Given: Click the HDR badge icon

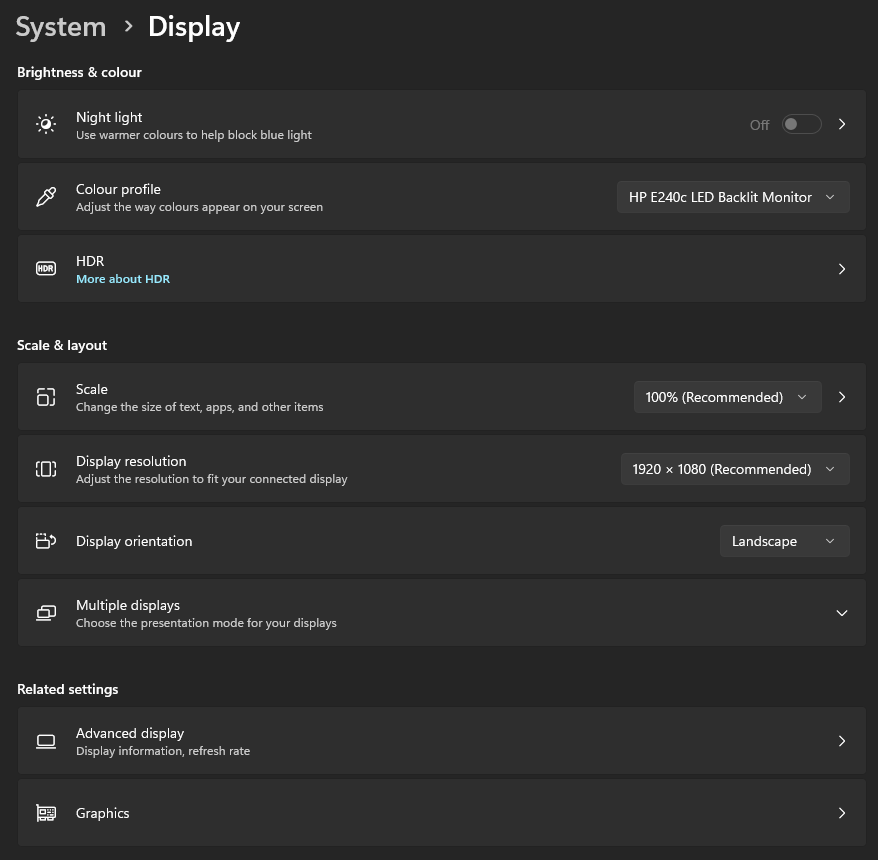Looking at the screenshot, I should (46, 269).
